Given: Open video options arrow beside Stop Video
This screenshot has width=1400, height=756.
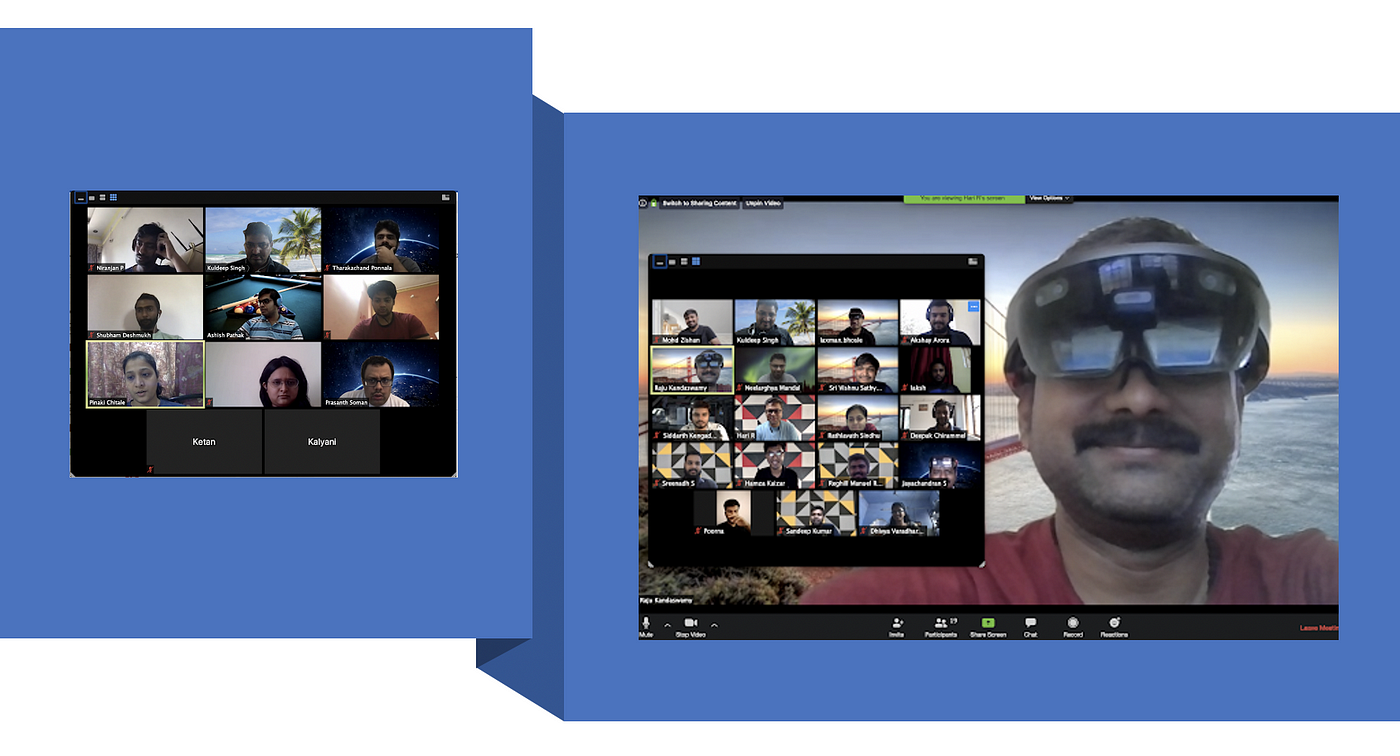Looking at the screenshot, I should pyautogui.click(x=714, y=626).
